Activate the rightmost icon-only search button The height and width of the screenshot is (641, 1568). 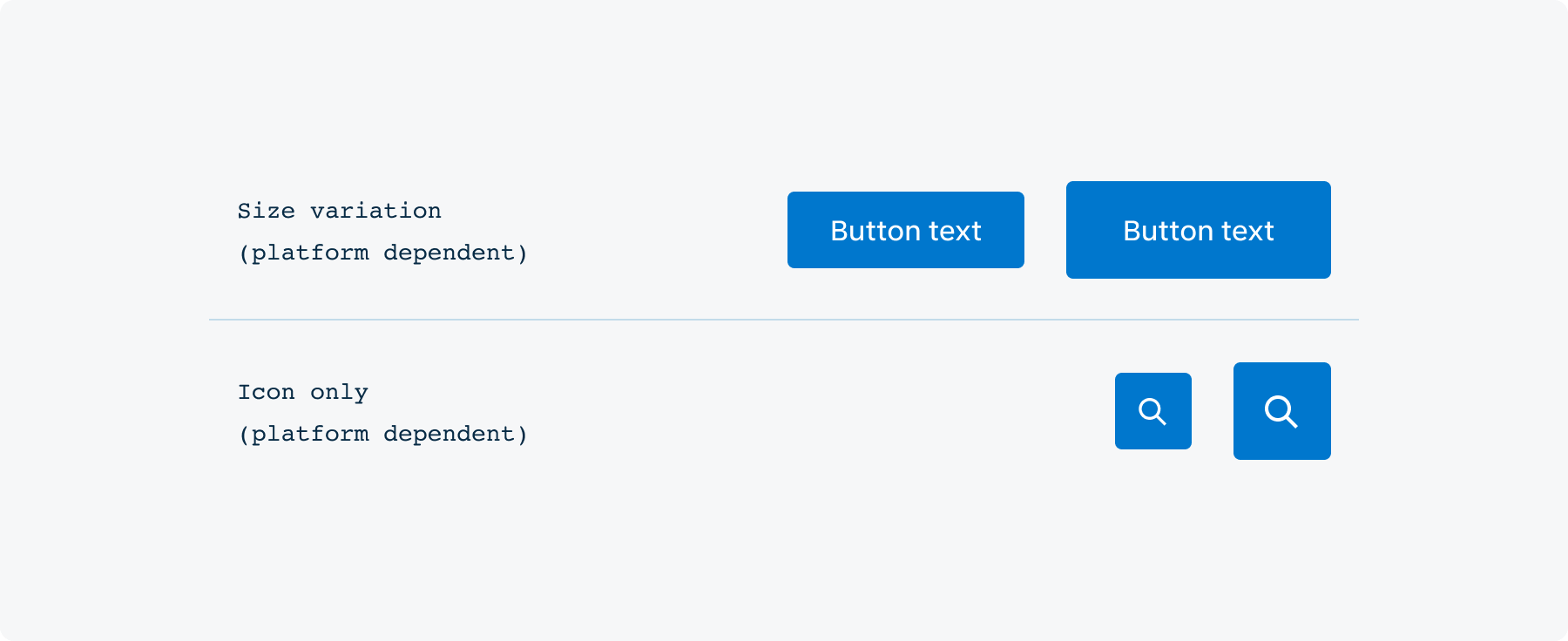1281,411
